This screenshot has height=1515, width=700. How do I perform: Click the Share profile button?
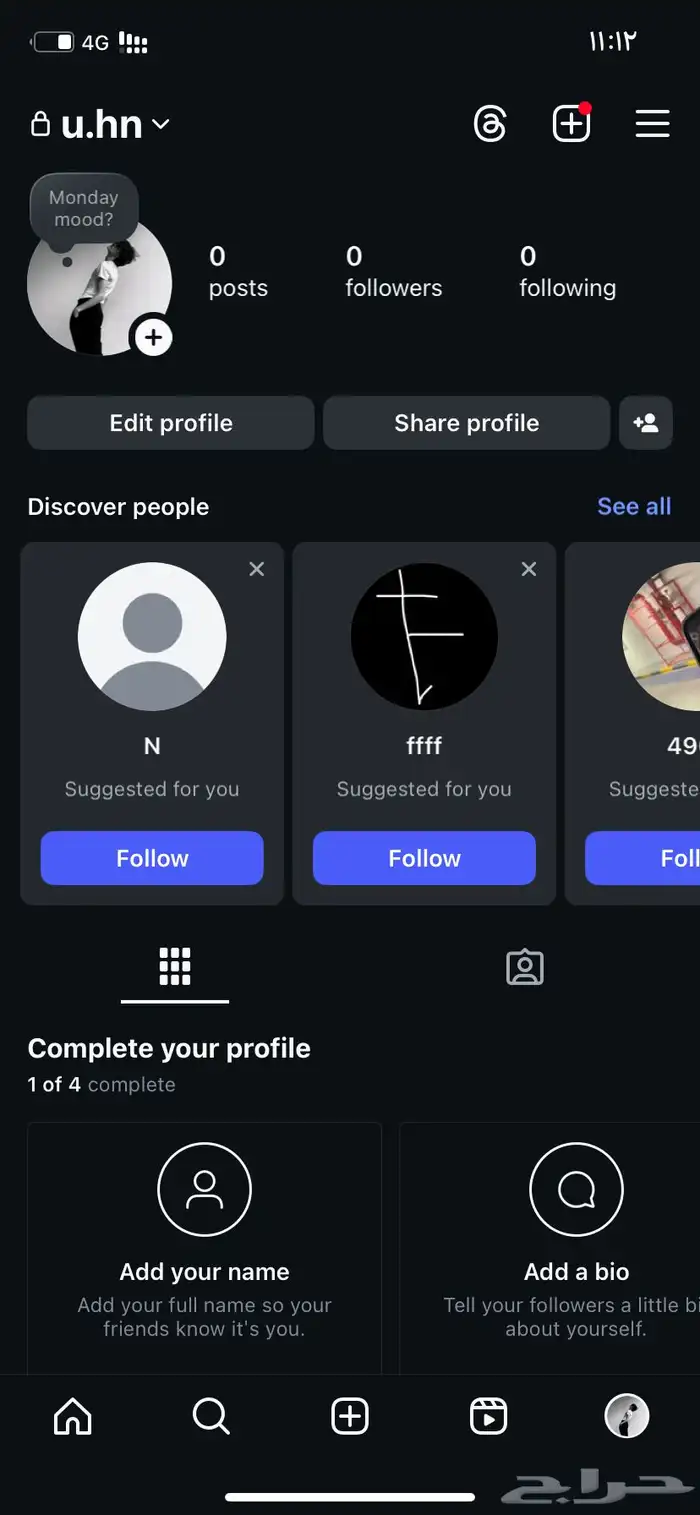click(466, 423)
